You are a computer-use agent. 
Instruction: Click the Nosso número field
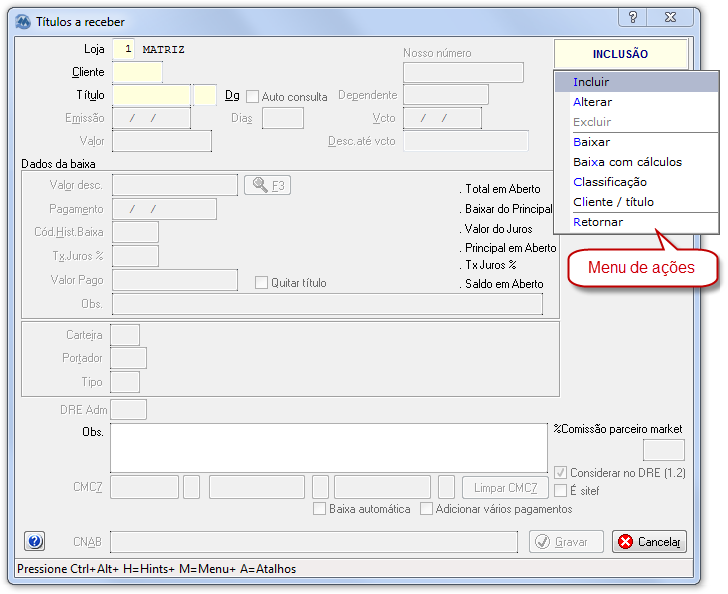pyautogui.click(x=463, y=72)
